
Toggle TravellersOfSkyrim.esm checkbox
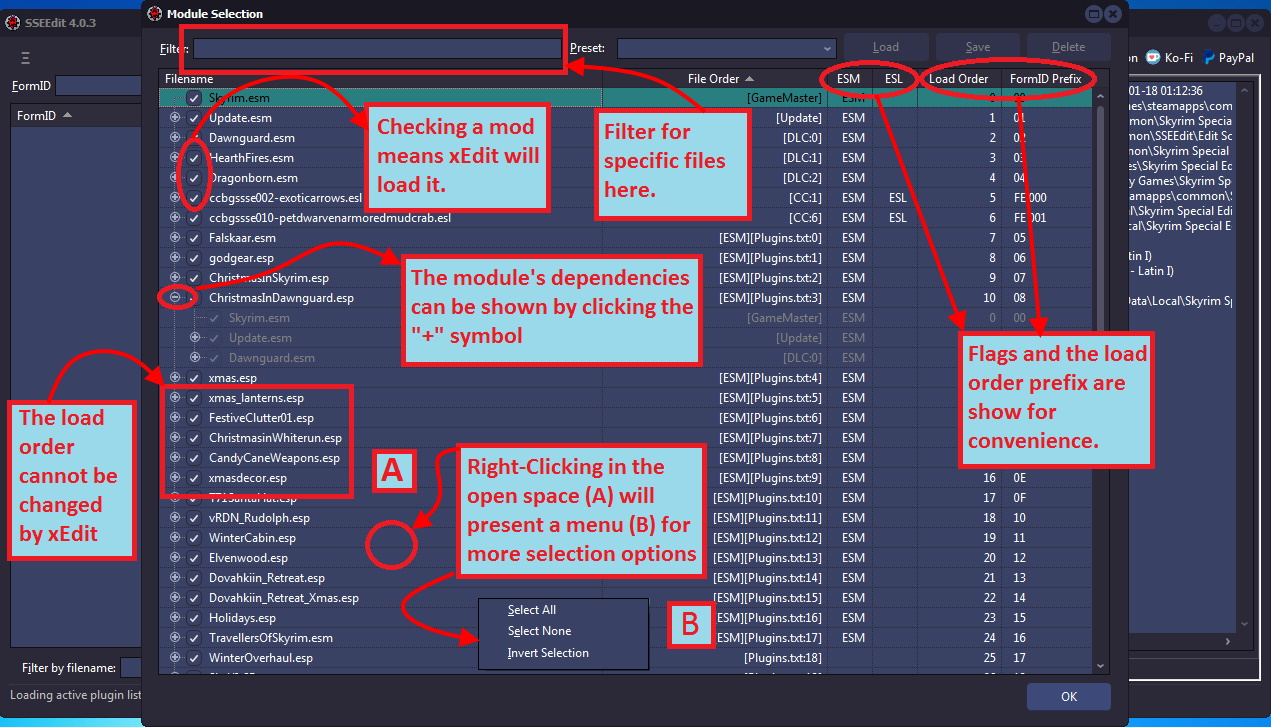click(194, 638)
